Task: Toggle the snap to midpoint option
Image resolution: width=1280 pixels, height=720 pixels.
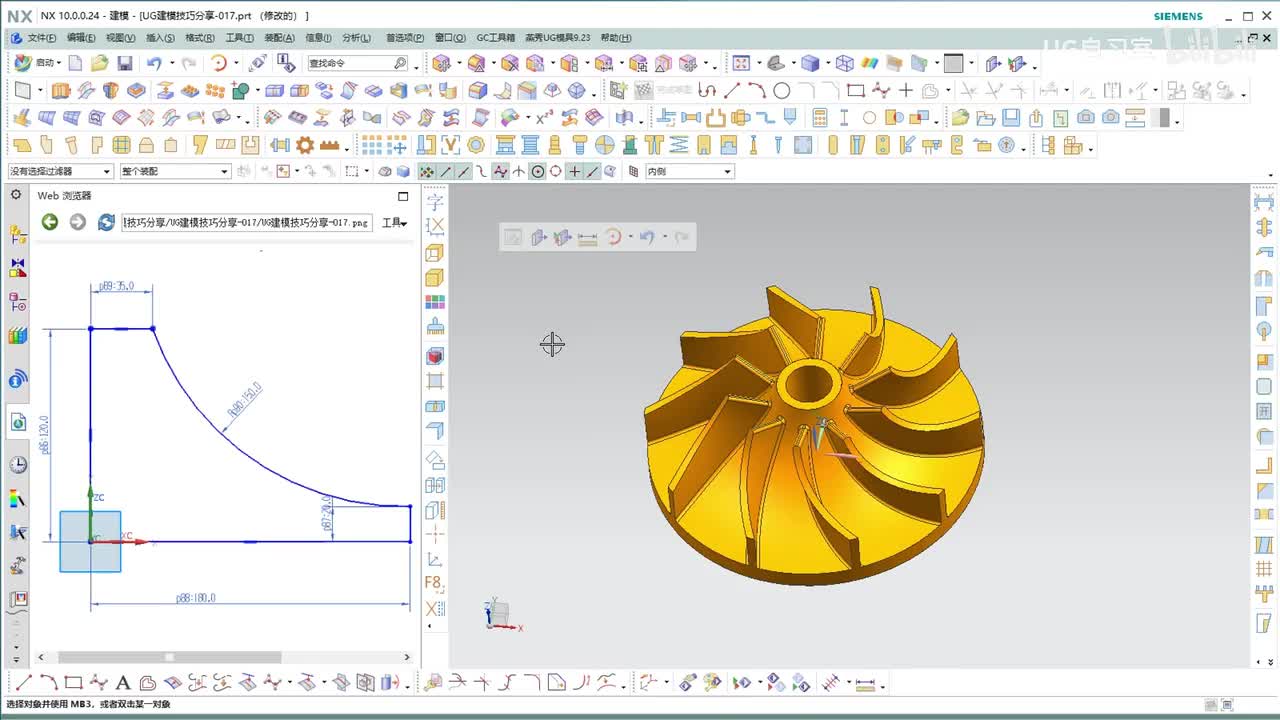Action: [463, 171]
